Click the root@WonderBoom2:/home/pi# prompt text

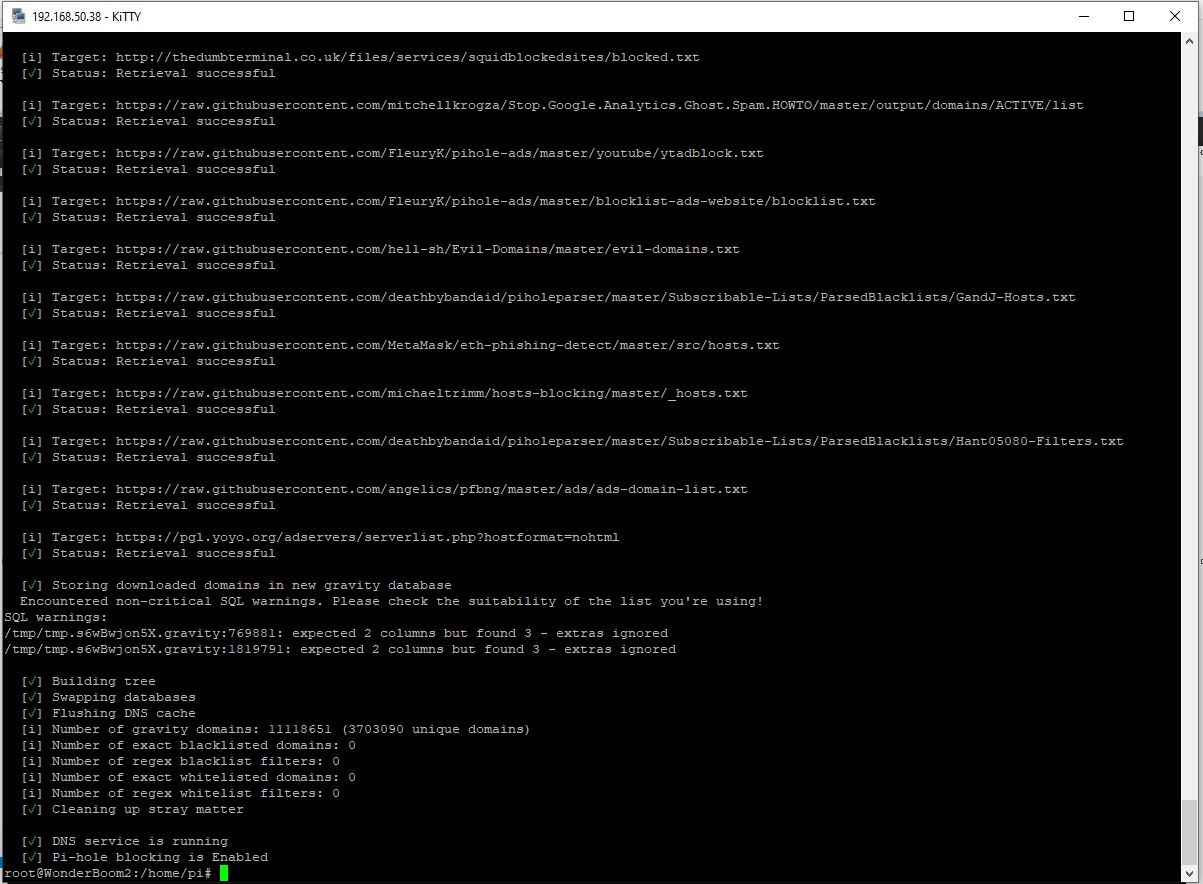[108, 873]
